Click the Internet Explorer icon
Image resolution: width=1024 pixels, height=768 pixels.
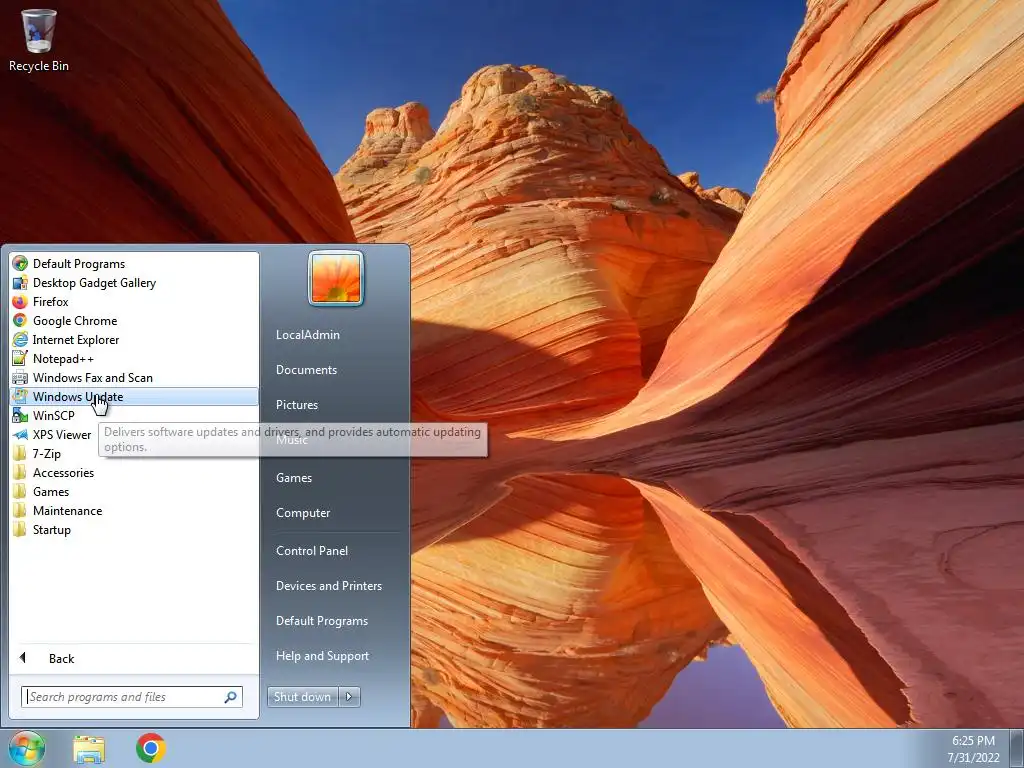pos(20,340)
